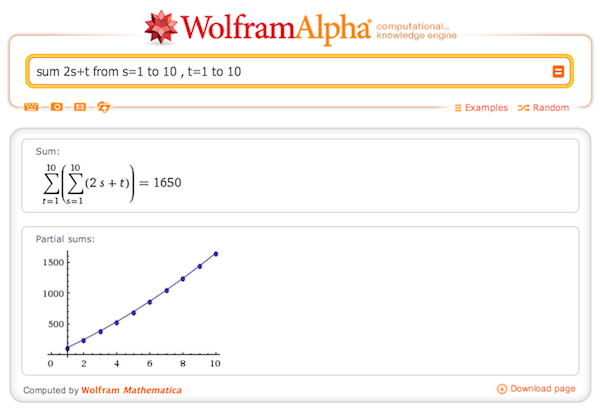Click the orange compute button in the search box
The image size is (600, 414).
(558, 72)
